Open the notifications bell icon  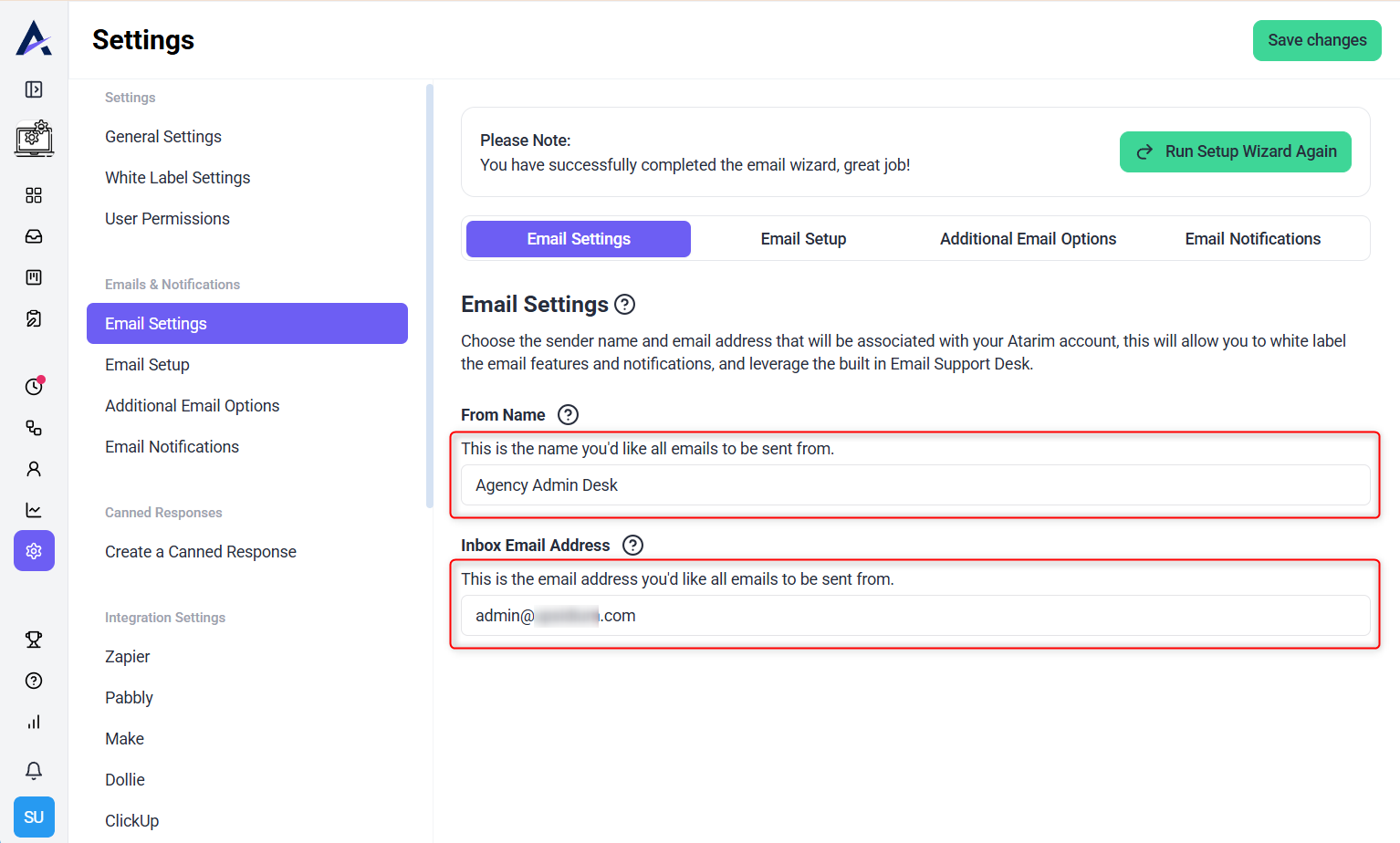pyautogui.click(x=34, y=771)
